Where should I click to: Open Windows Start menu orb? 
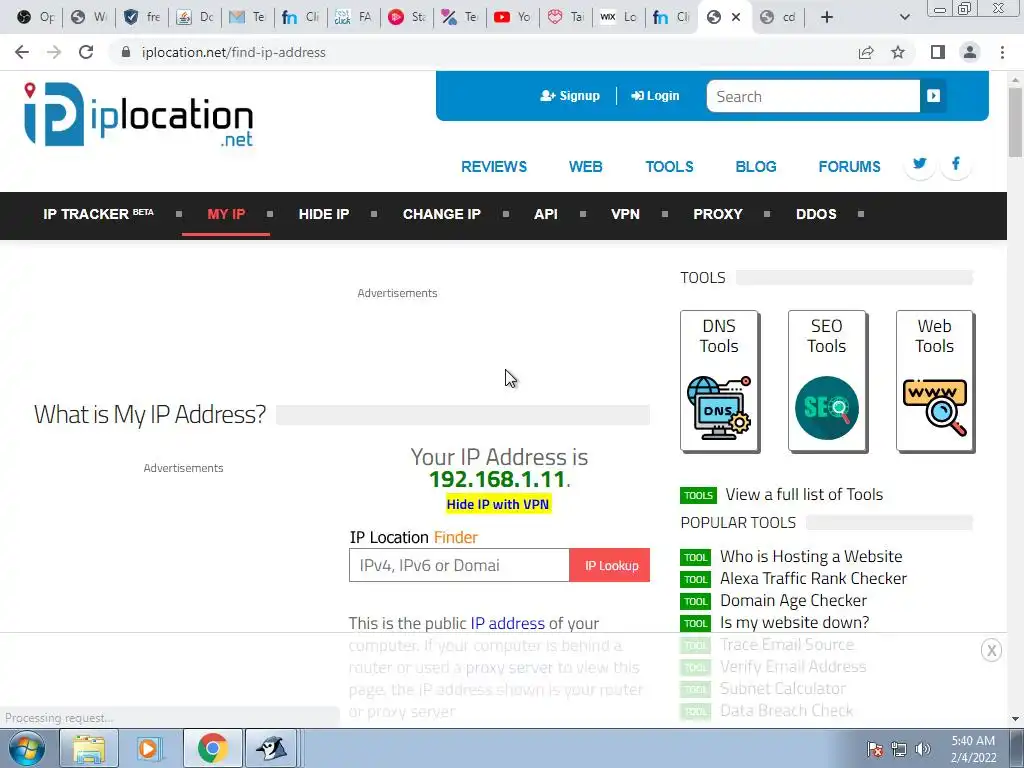tap(26, 748)
